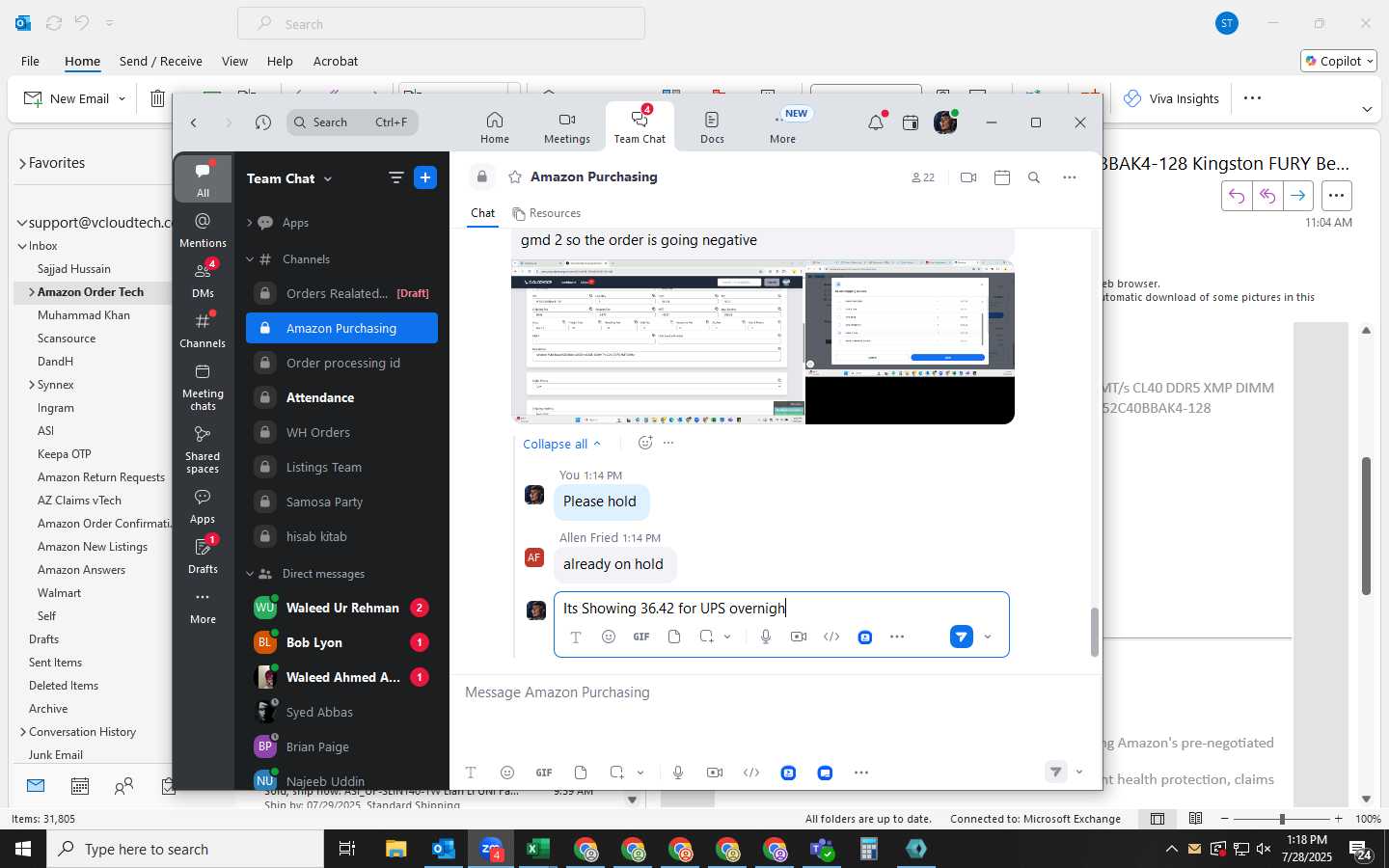Open Outlook File menu
Screen dimensions: 1389x868
pyautogui.click(x=30, y=61)
